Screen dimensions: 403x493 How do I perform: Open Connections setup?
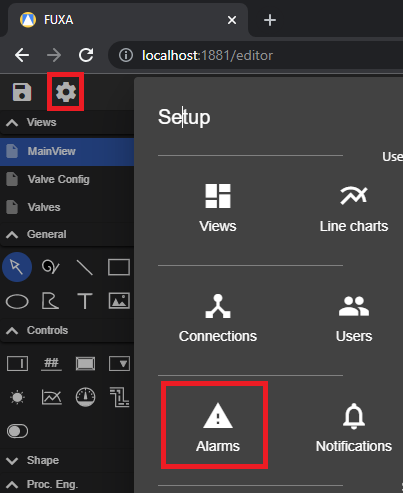pos(218,318)
